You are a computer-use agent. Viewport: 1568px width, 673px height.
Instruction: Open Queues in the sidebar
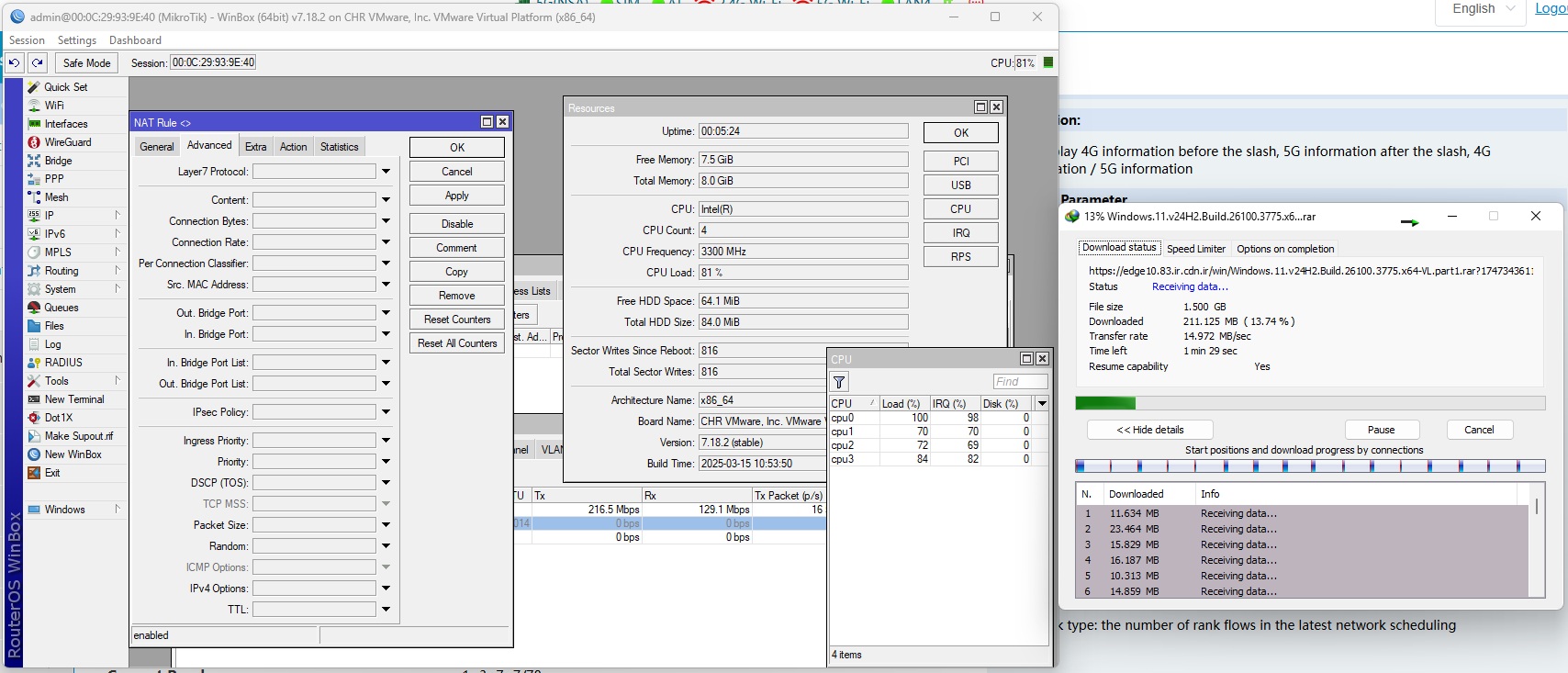62,308
